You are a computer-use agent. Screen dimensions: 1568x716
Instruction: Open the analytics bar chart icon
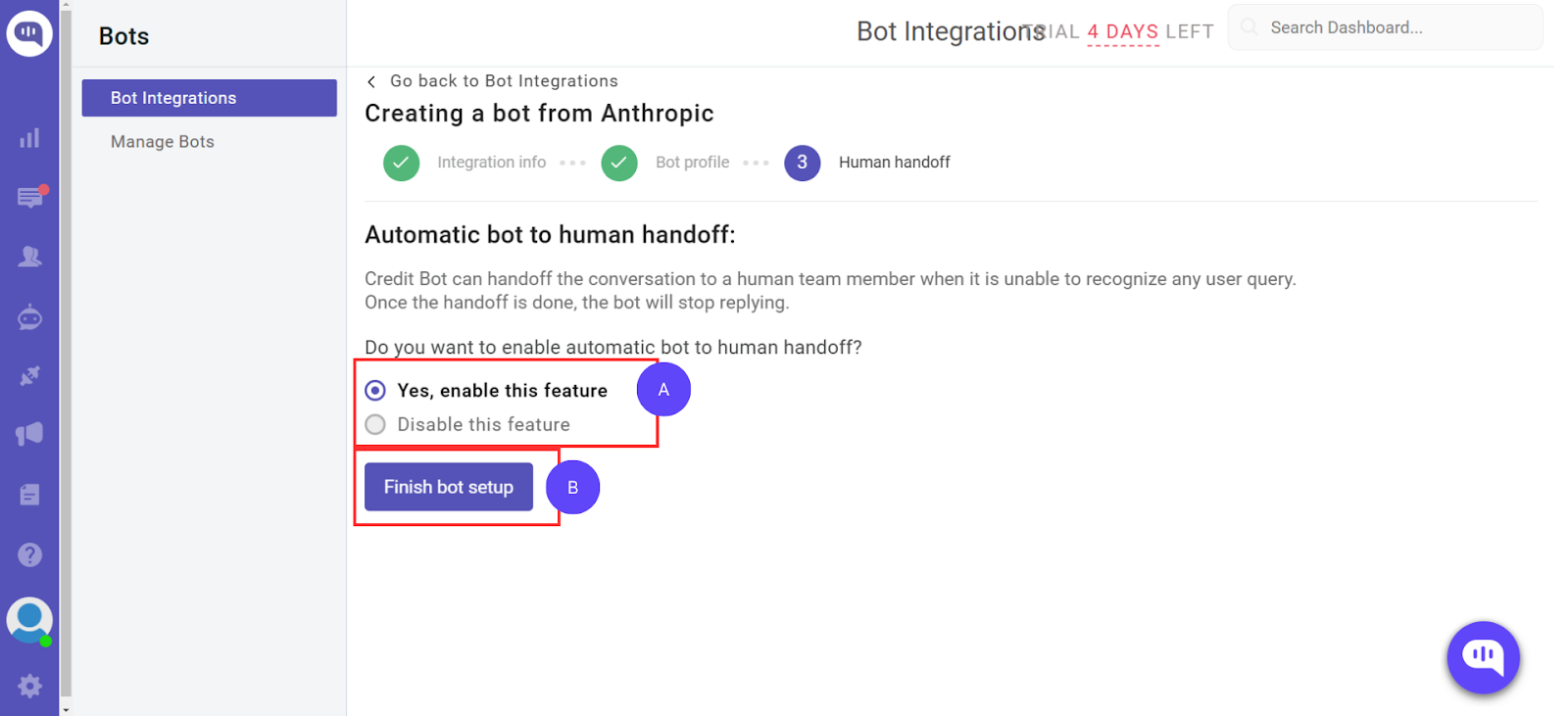coord(29,138)
